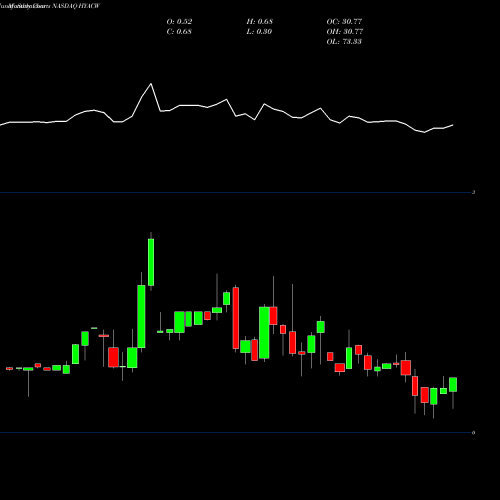The width and height of the screenshot is (500, 500).
Task: Click the last green candle on the right
Action: tap(453, 384)
